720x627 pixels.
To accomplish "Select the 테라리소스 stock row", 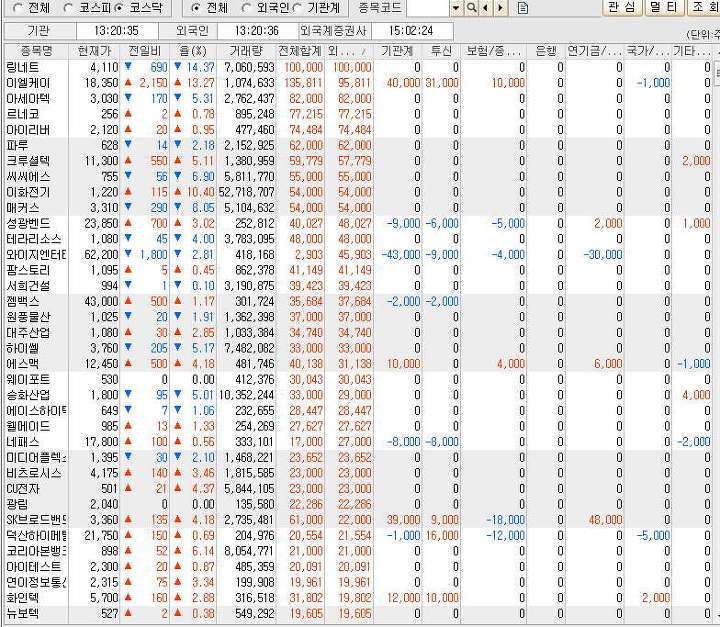I will (x=360, y=239).
